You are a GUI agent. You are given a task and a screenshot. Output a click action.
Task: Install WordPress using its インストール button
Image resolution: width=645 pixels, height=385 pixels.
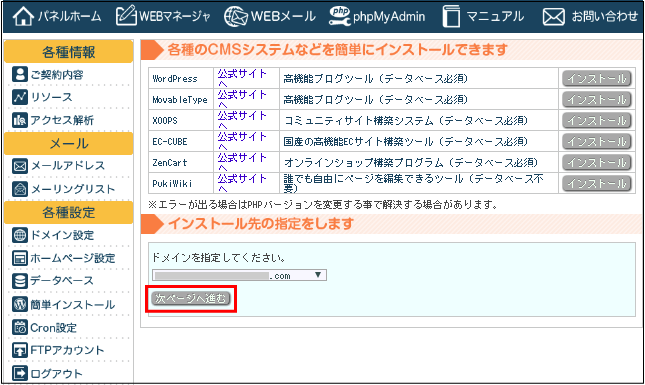(x=596, y=78)
